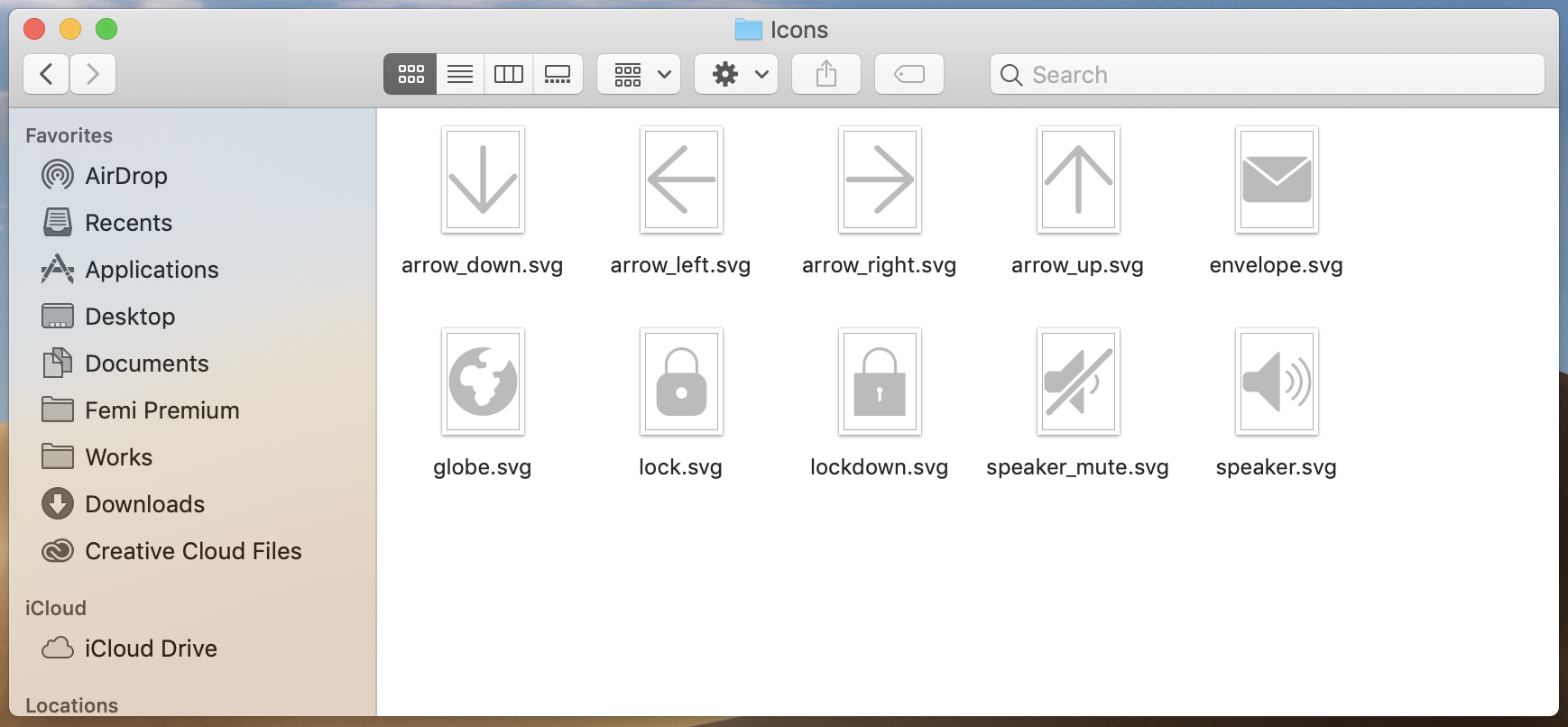Select the lockdown.svg file icon
1568x727 pixels.
880,382
